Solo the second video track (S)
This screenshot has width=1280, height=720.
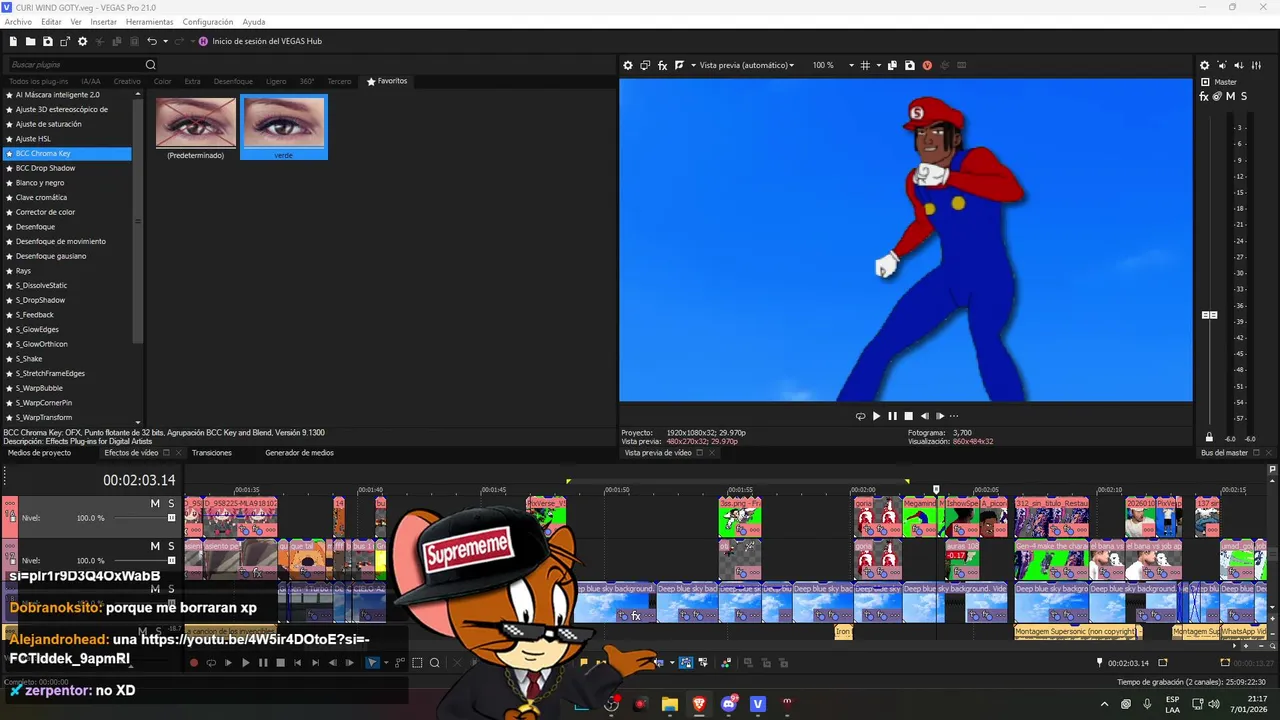(171, 546)
